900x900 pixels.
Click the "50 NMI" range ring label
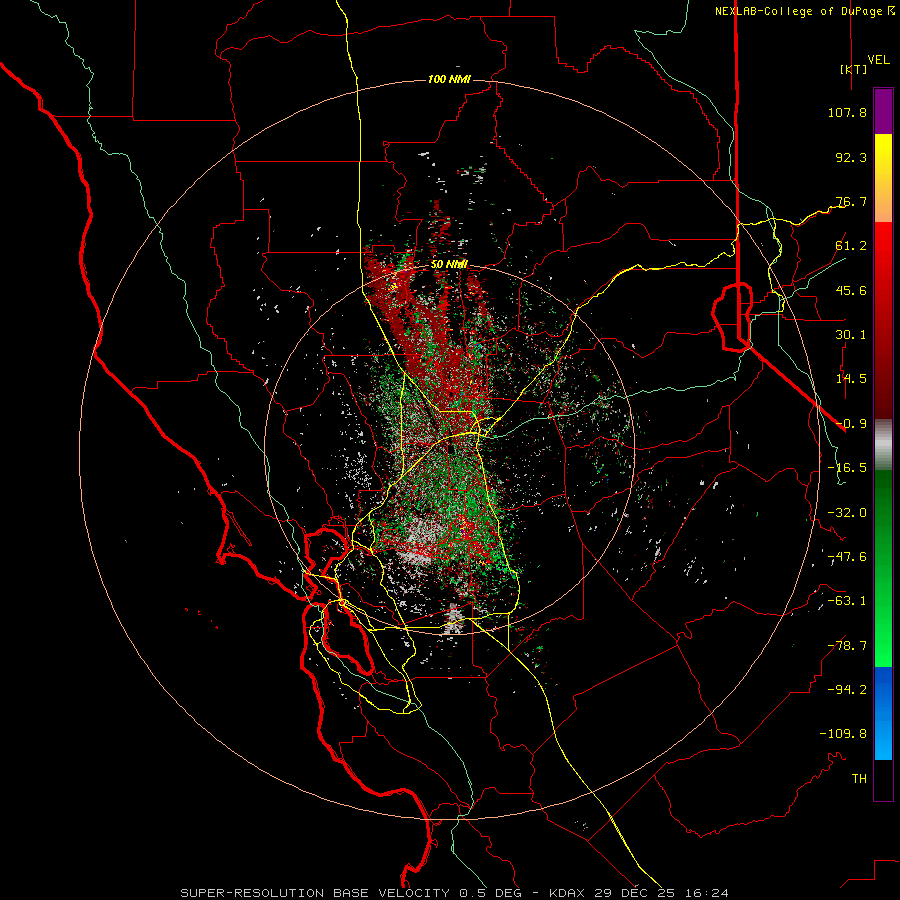pyautogui.click(x=449, y=265)
